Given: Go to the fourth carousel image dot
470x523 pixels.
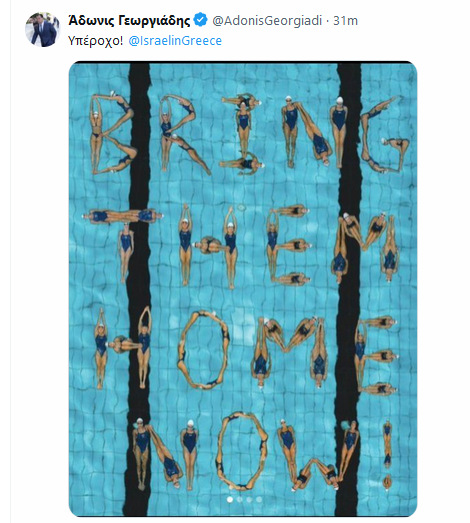Looking at the screenshot, I should (259, 499).
